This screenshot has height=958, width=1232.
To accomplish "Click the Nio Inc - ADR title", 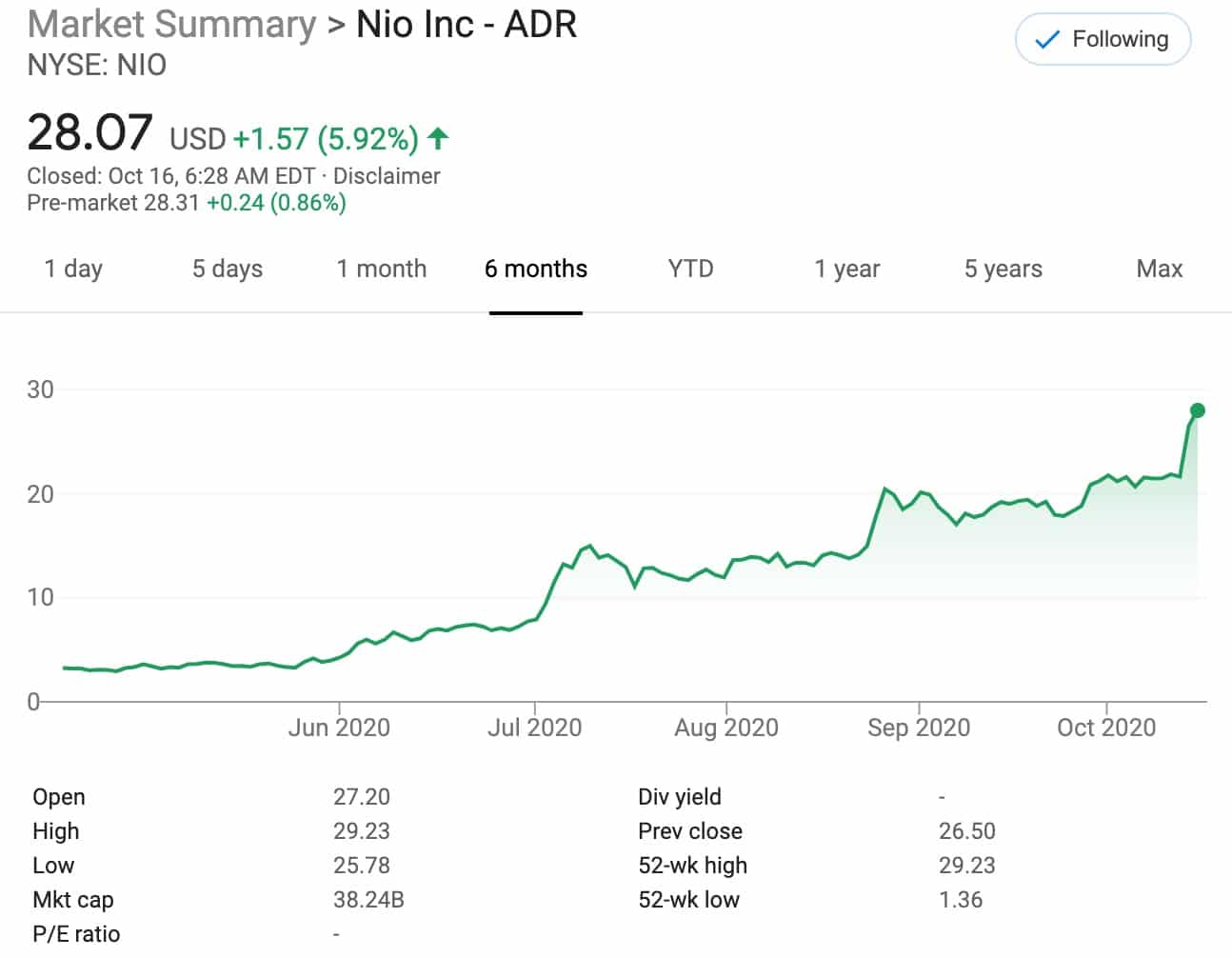I will [465, 24].
